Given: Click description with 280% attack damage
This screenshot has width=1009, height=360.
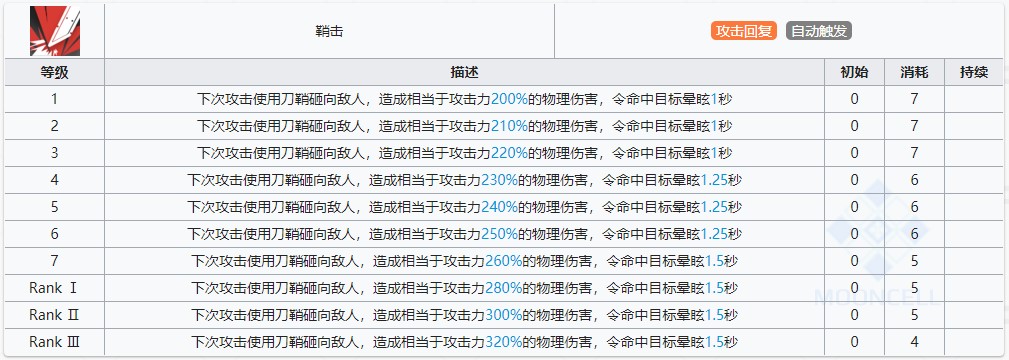Looking at the screenshot, I should click(465, 288).
